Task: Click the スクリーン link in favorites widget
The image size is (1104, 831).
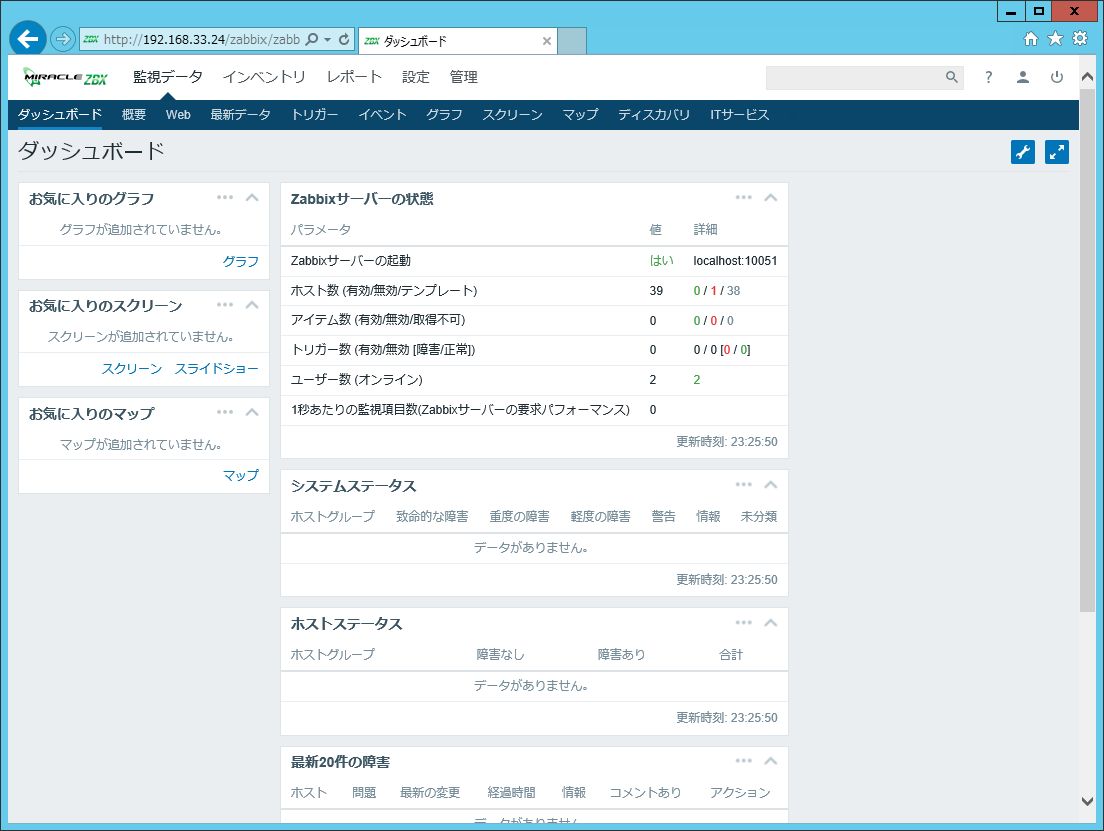Action: click(x=132, y=368)
